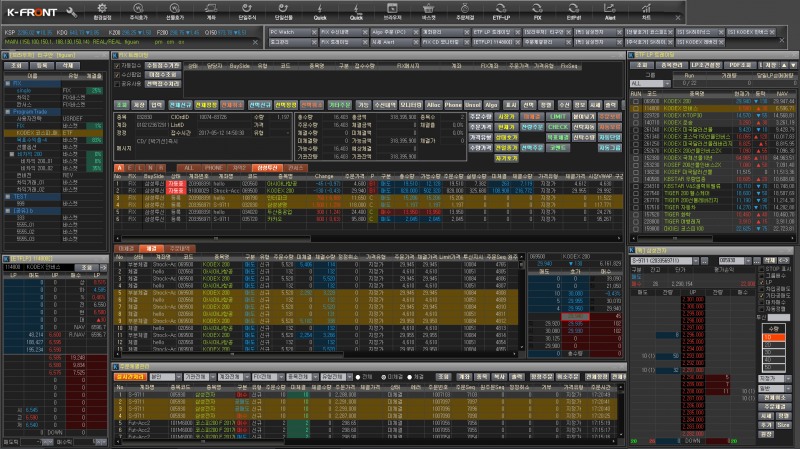
Task: Click the FIX toolbar icon
Action: pos(538,10)
